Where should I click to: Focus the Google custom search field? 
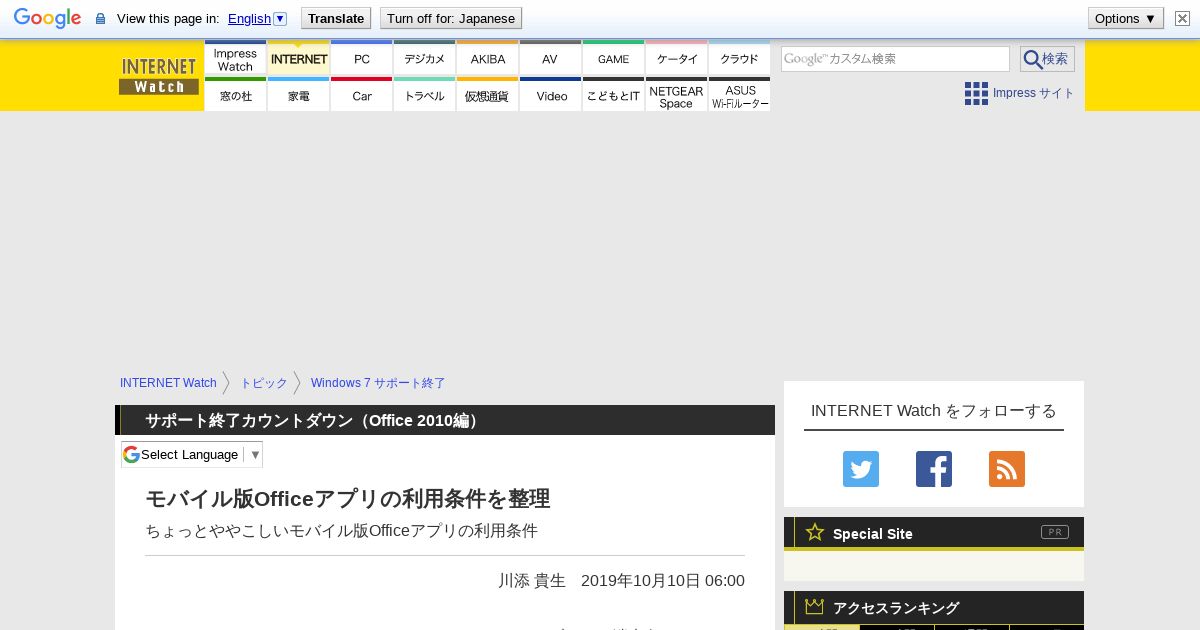click(895, 59)
